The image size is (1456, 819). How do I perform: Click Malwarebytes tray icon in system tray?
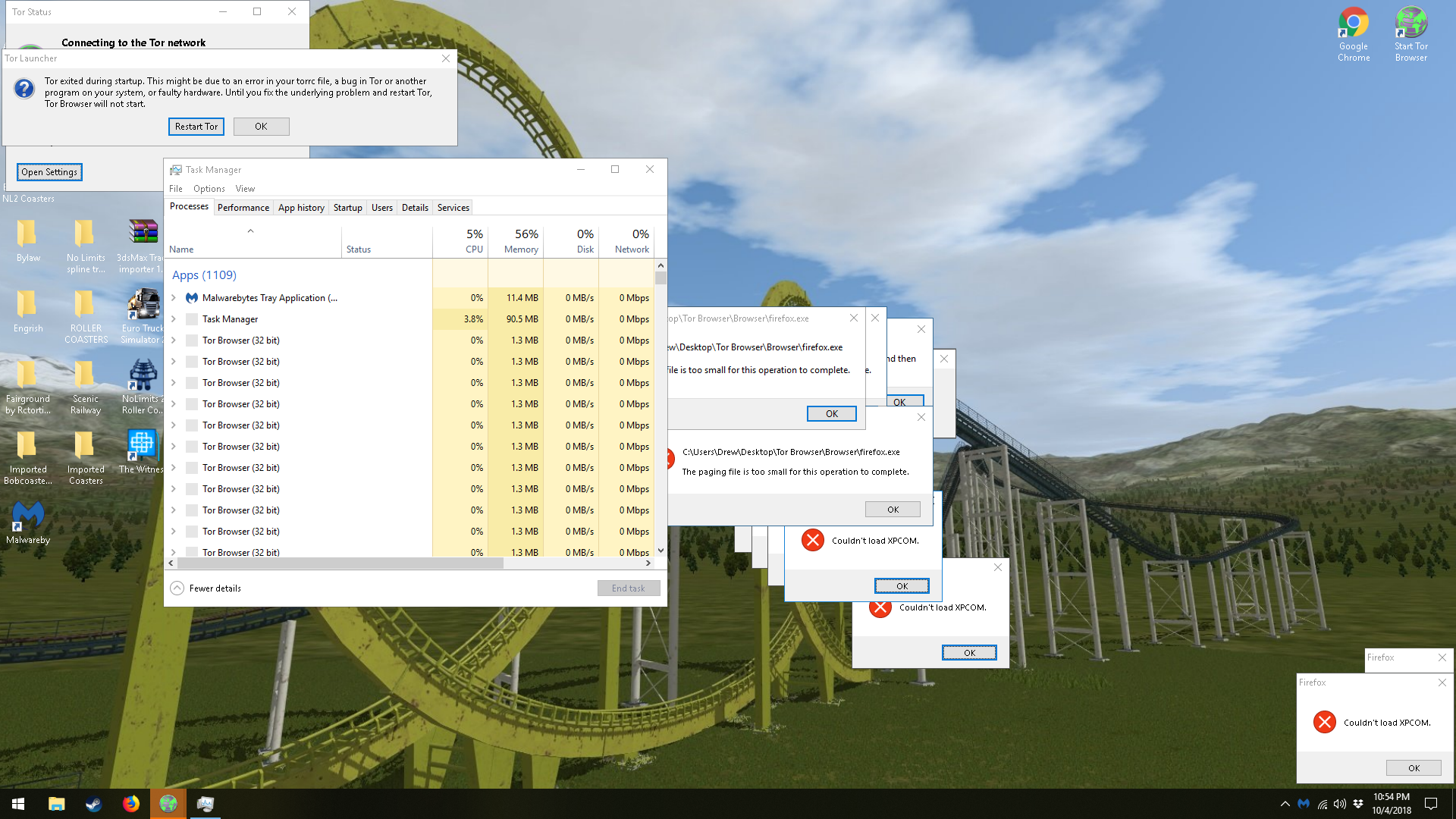click(1304, 804)
